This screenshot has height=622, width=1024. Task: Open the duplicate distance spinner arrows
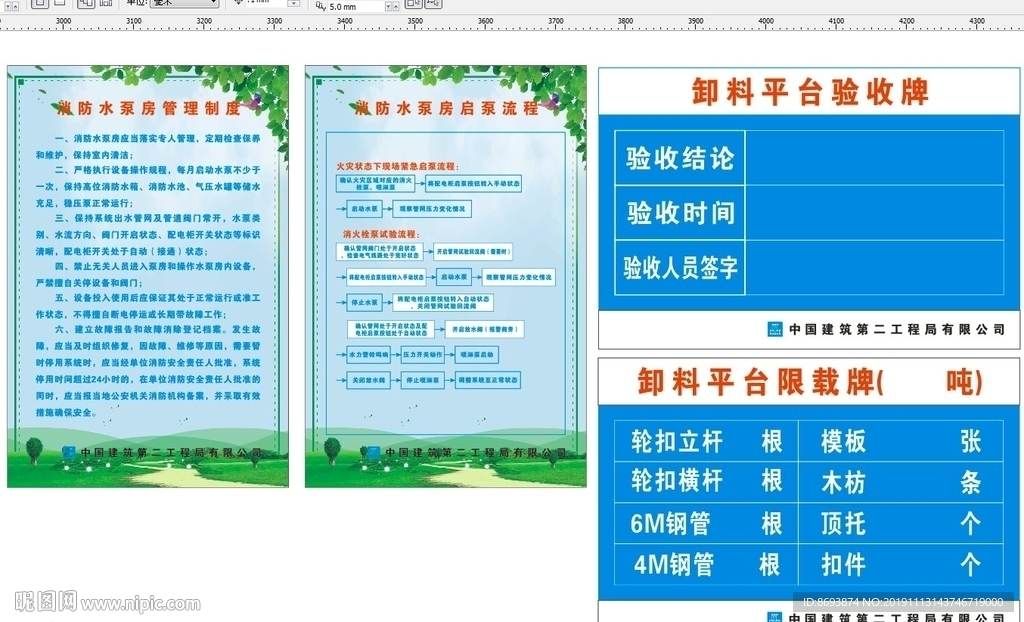click(x=391, y=5)
